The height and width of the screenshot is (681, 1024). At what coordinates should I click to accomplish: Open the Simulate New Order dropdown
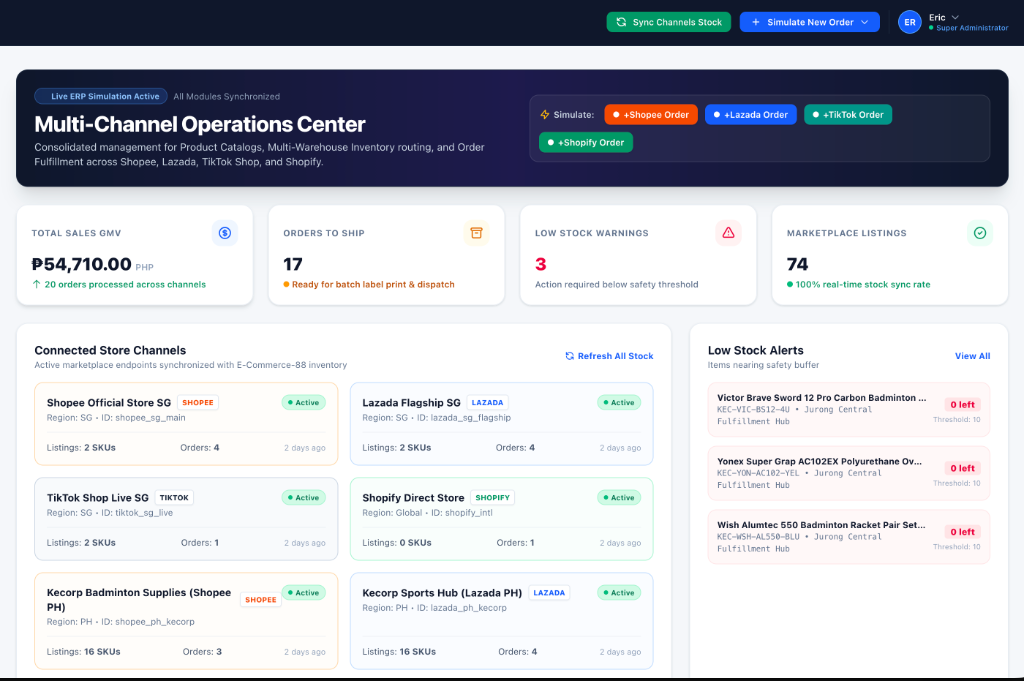809,22
